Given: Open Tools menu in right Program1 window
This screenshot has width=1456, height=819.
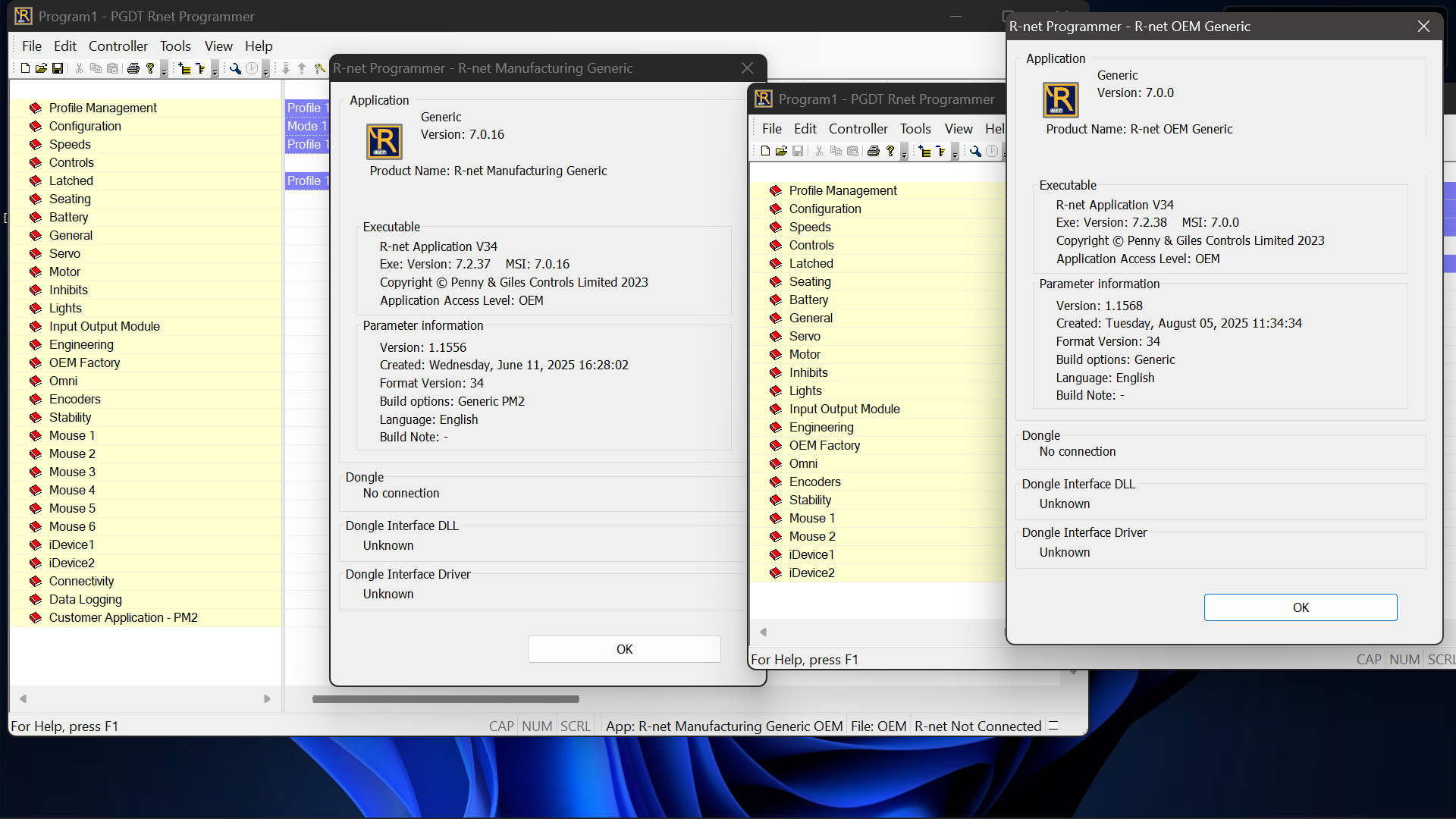Looking at the screenshot, I should pyautogui.click(x=915, y=129).
